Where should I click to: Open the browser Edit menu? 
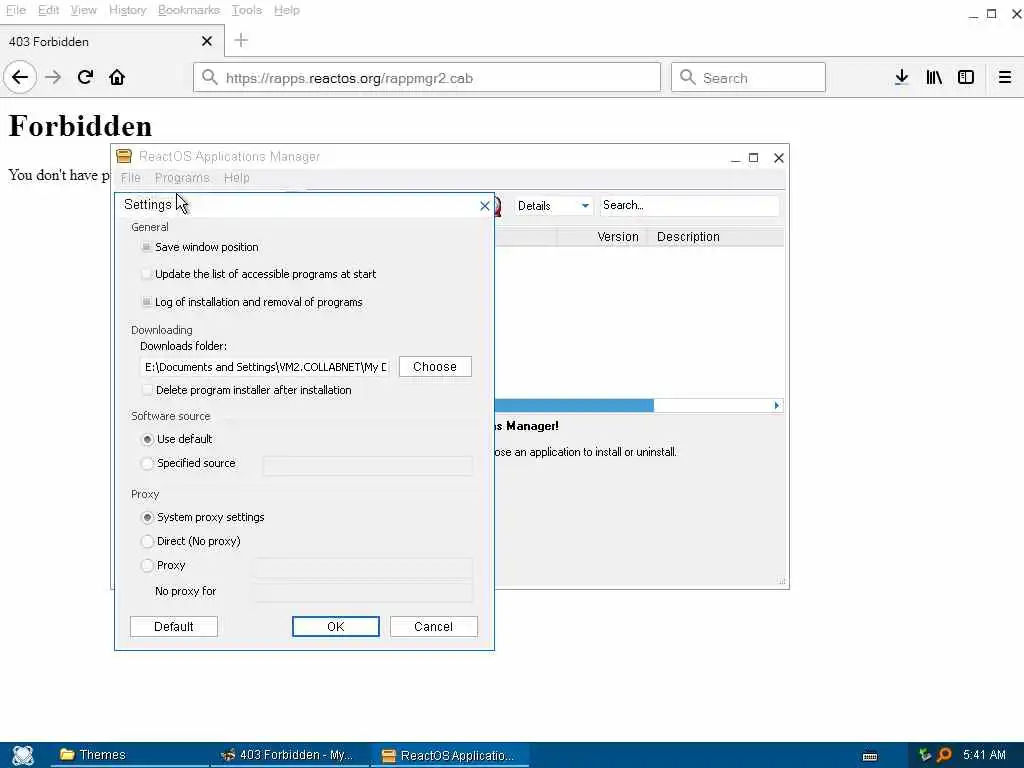click(x=48, y=10)
